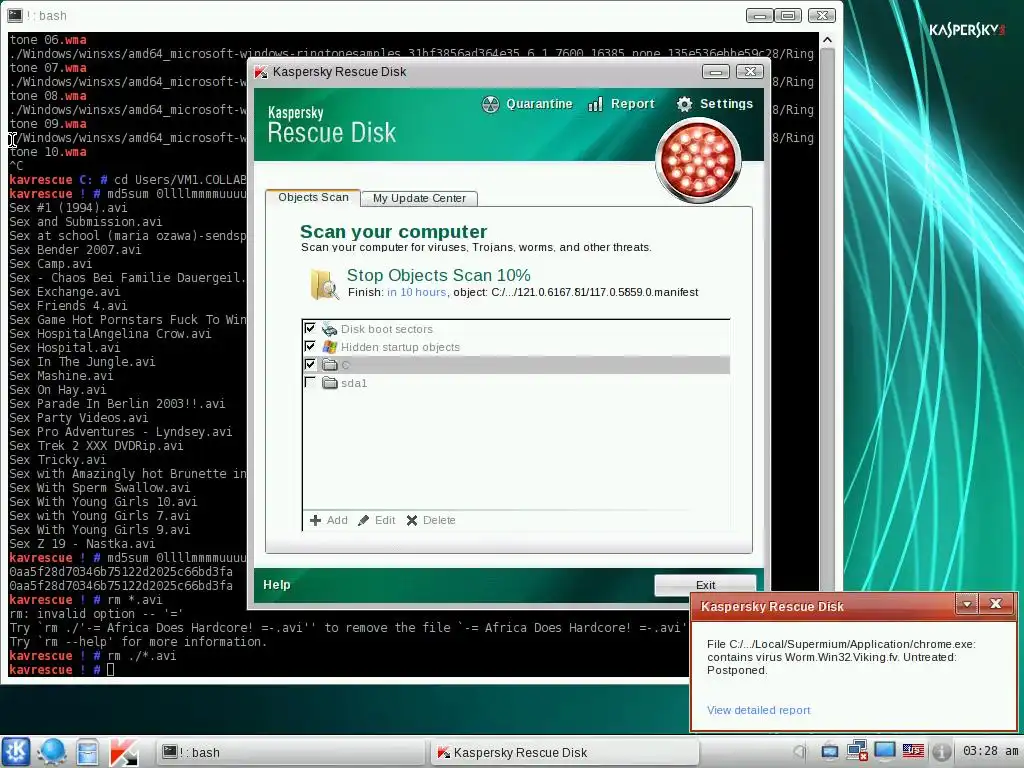Viewport: 1024px width, 768px height.
Task: Switch to bash window in taskbar
Action: pyautogui.click(x=290, y=752)
